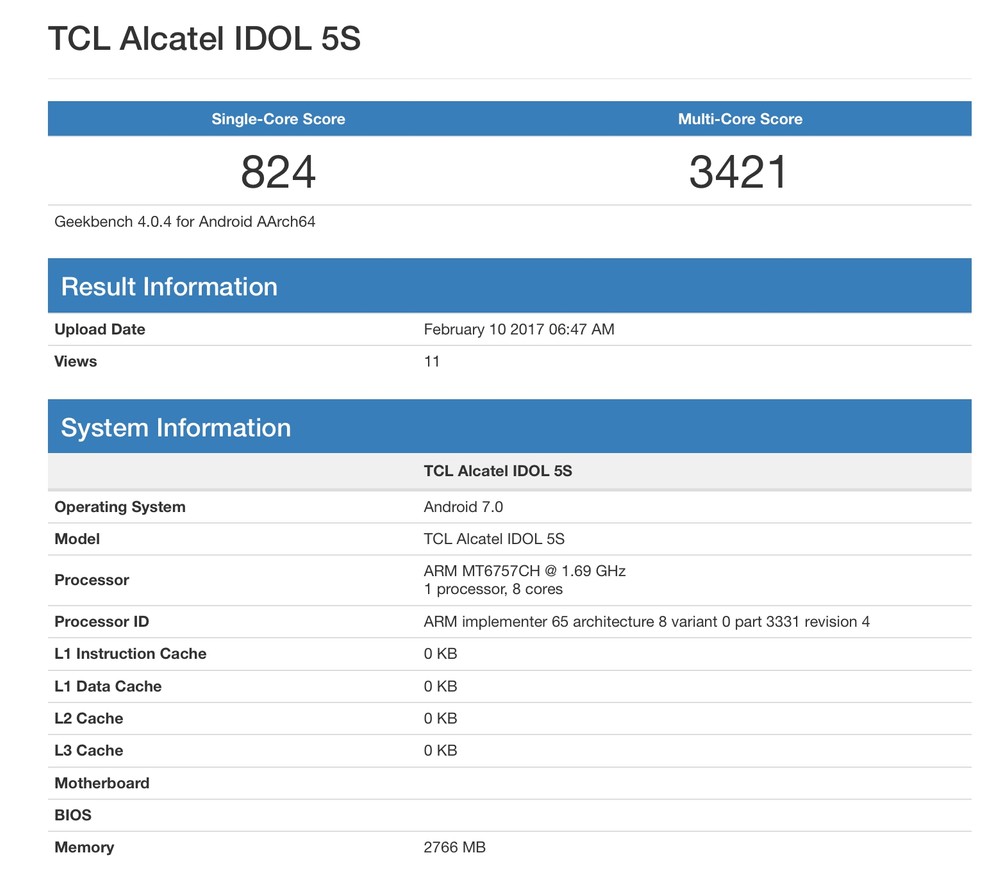
Task: Click the Processor ID label
Action: click(x=101, y=622)
